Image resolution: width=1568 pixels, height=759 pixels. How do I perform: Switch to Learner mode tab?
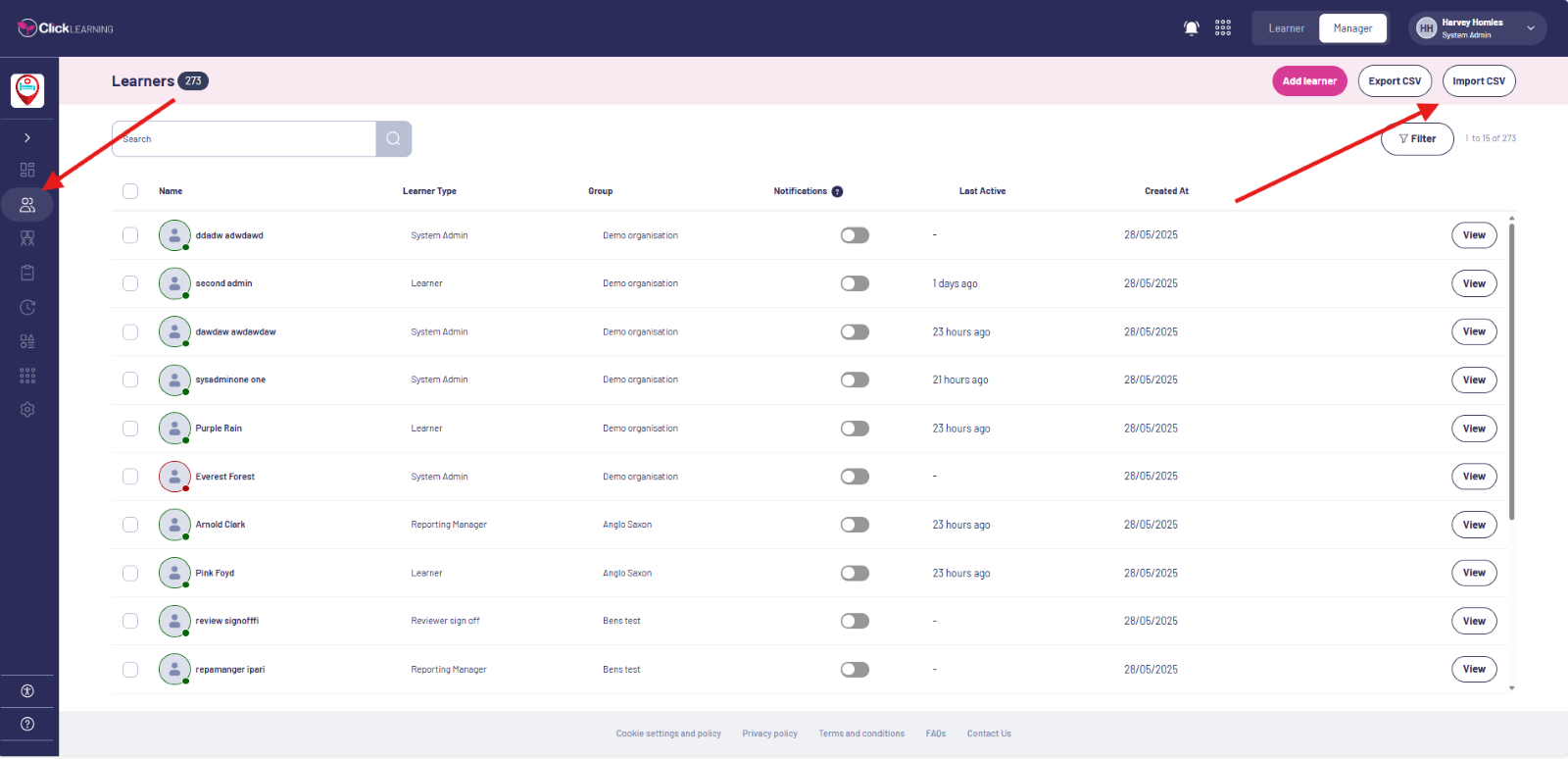(x=1286, y=28)
